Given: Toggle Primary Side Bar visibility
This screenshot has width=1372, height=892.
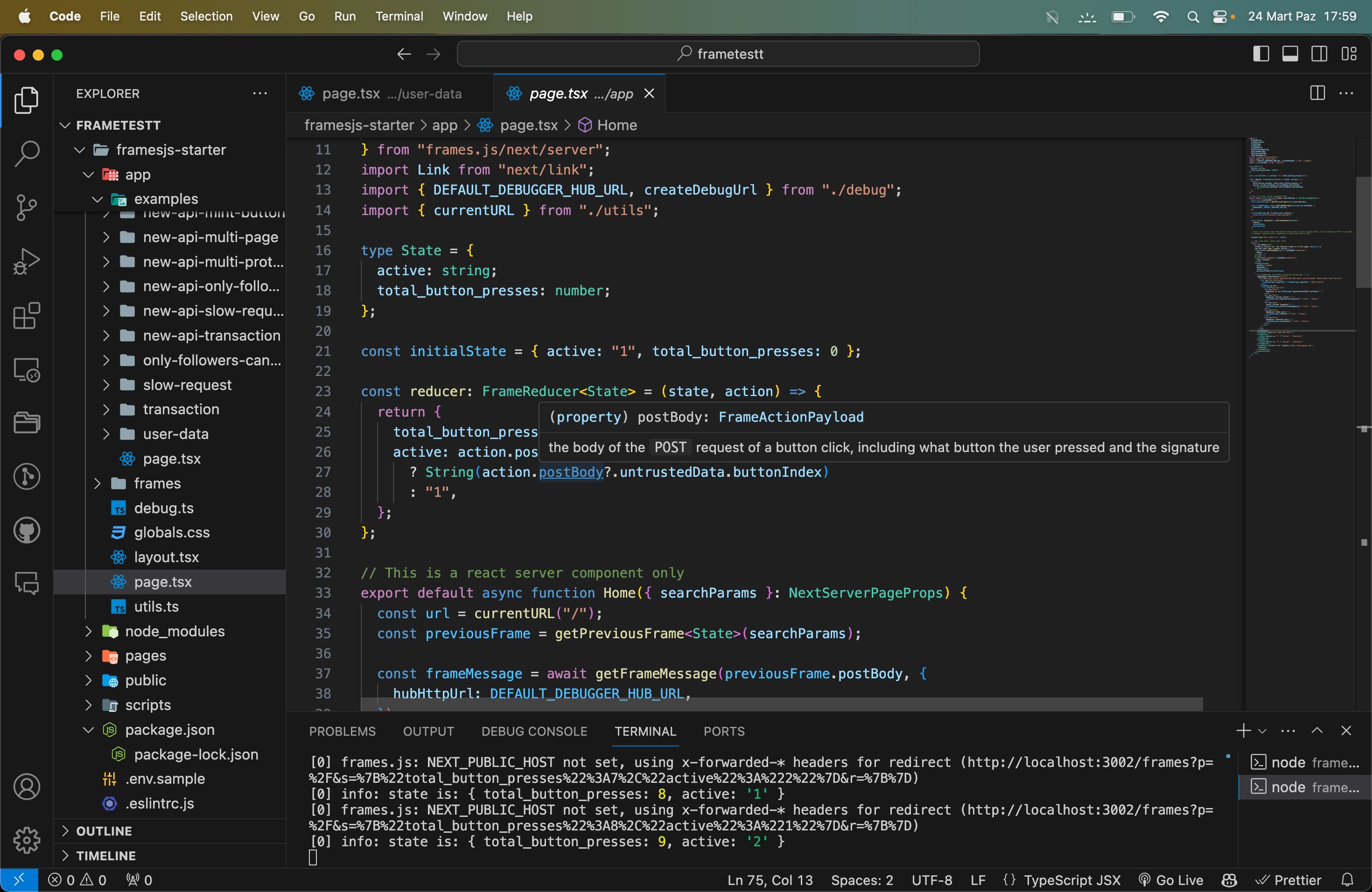Looking at the screenshot, I should coord(1261,54).
